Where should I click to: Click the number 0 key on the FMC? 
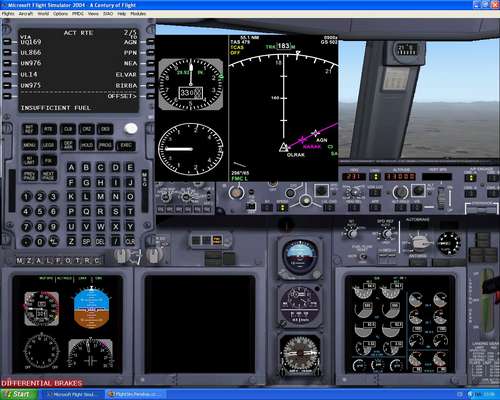tap(40, 241)
